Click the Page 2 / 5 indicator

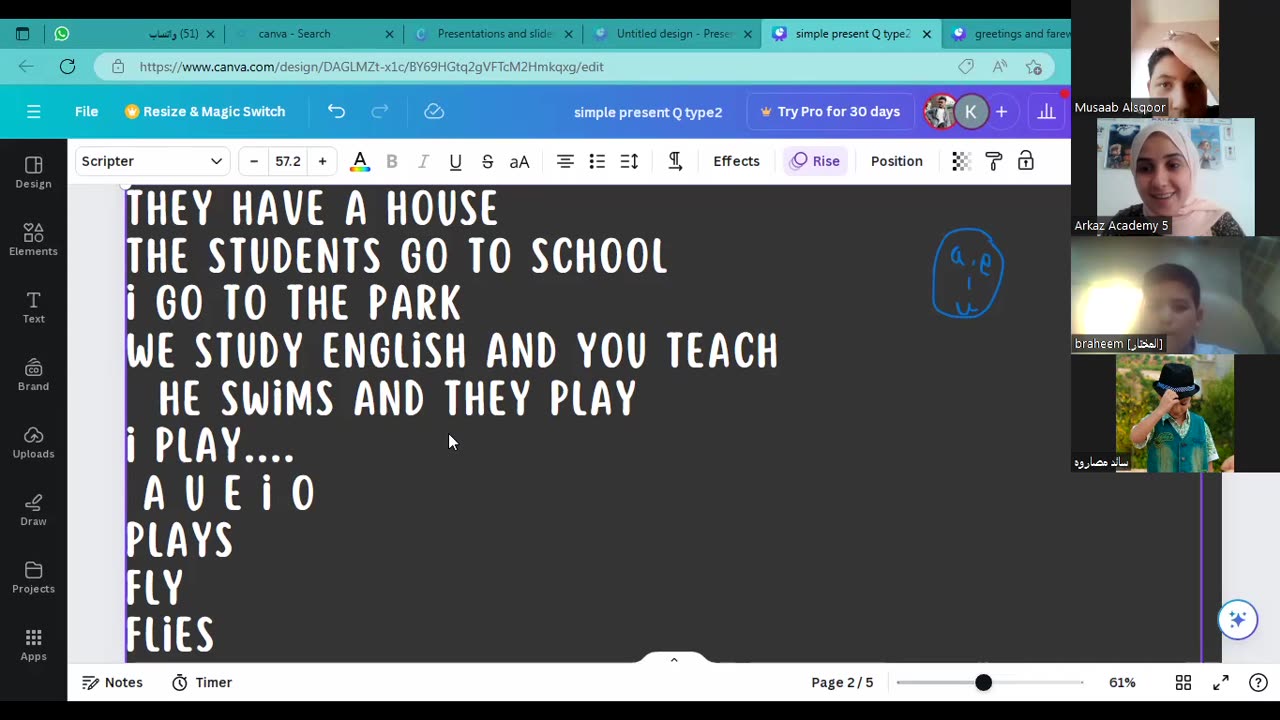(x=842, y=682)
